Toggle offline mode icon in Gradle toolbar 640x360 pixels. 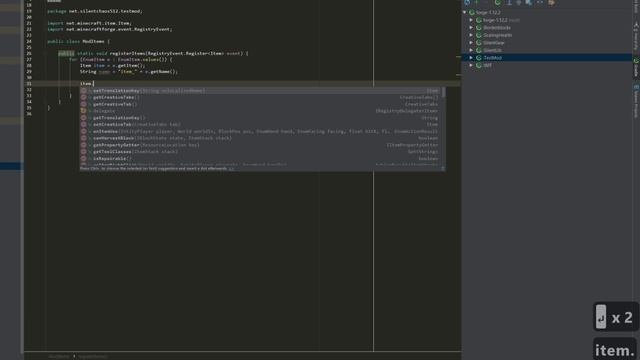(540, 2)
